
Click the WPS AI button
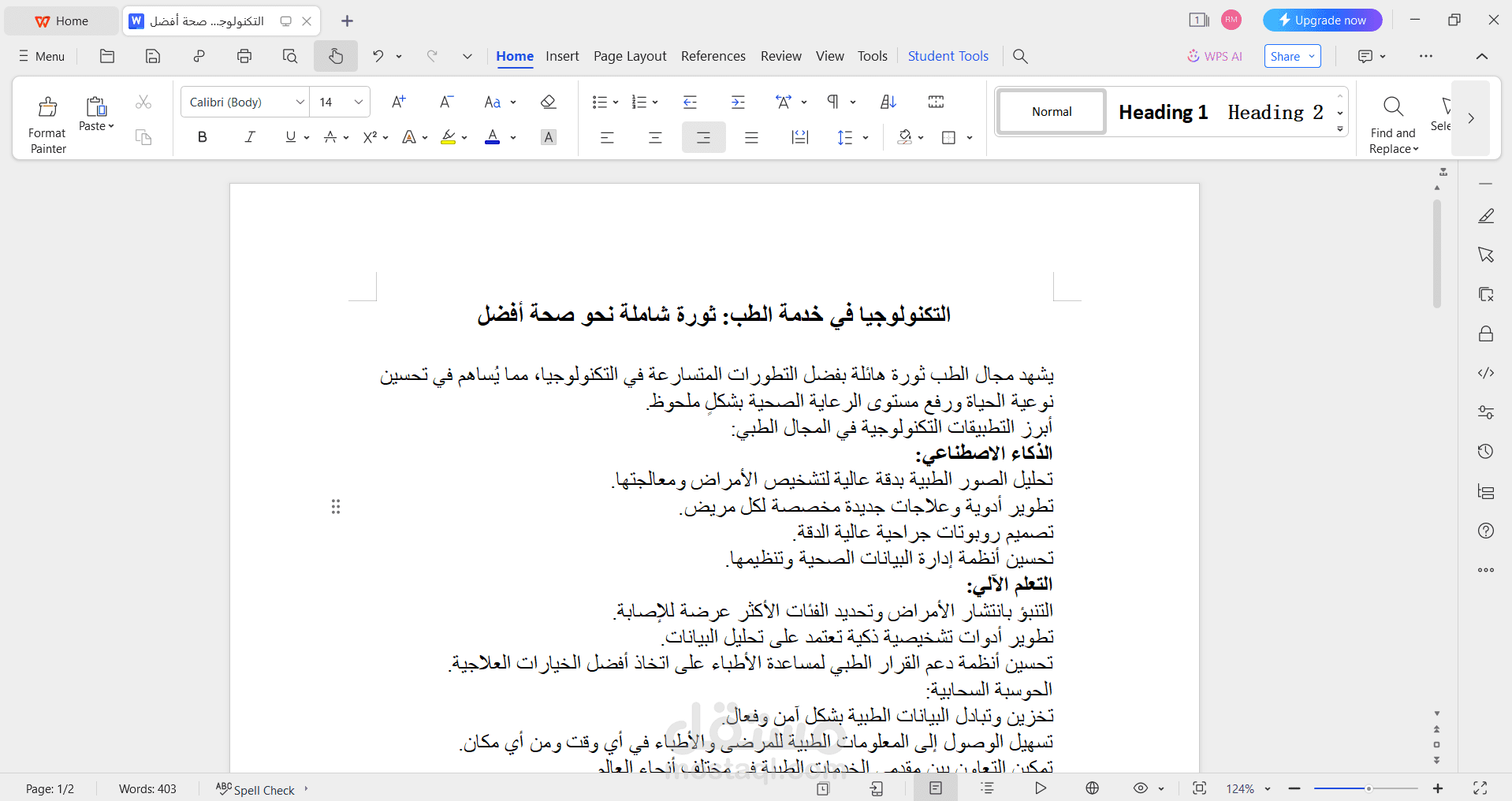(1215, 56)
